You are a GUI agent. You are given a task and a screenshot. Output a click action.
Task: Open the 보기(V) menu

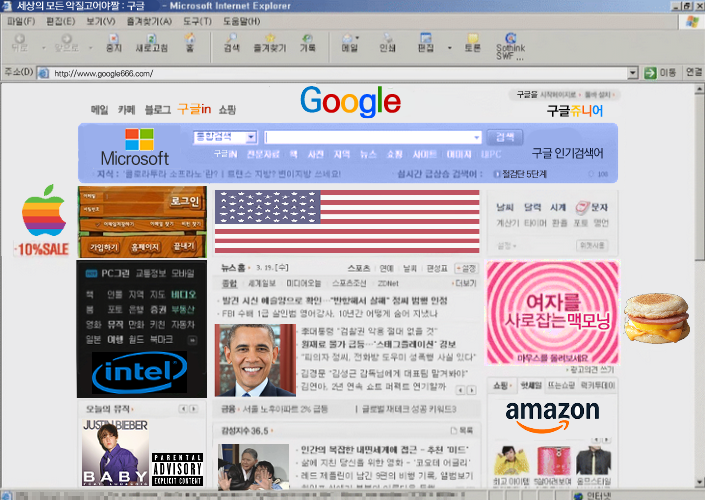(x=101, y=21)
